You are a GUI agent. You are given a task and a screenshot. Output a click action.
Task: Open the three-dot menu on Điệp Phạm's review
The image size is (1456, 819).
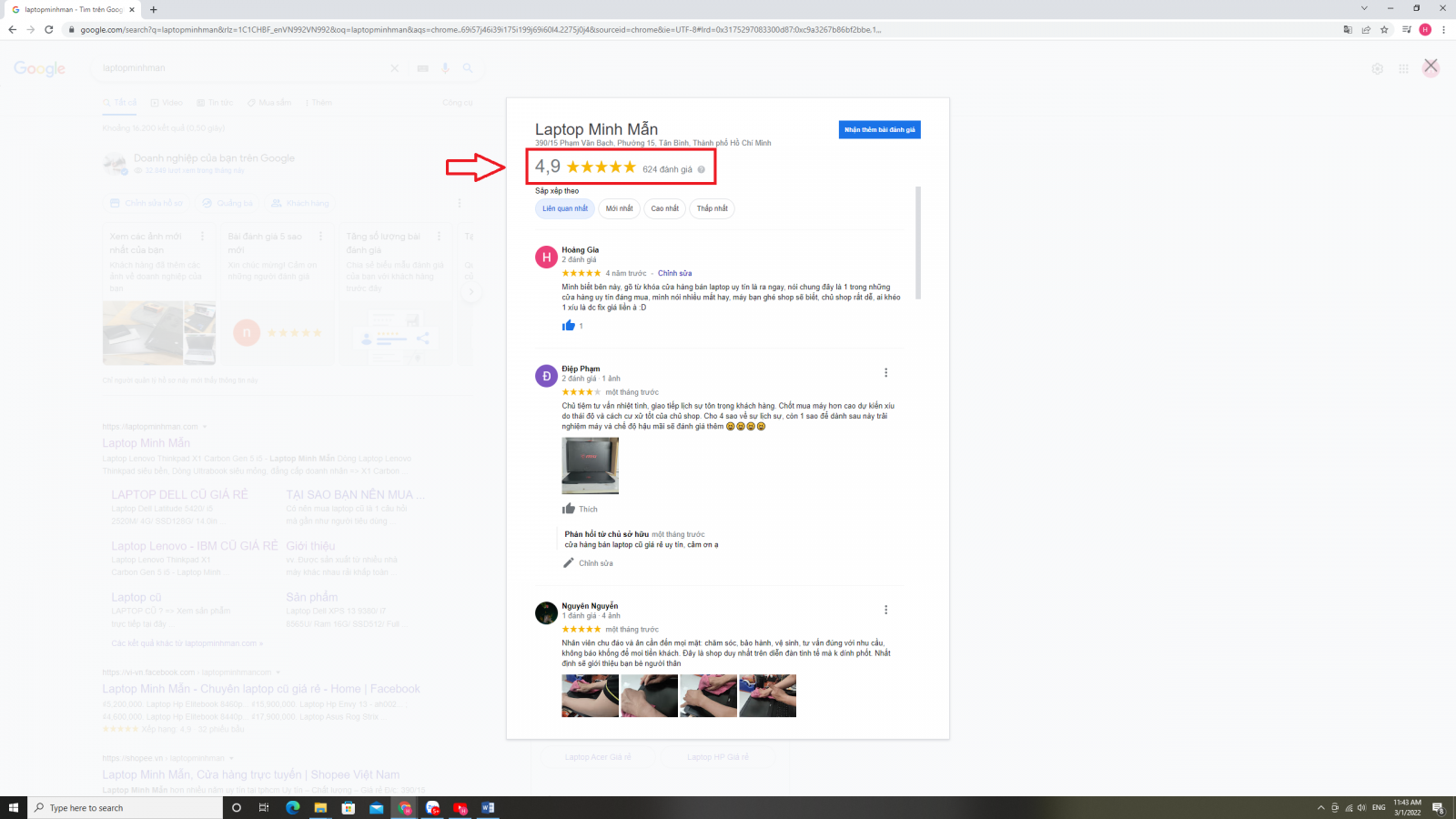pos(885,372)
